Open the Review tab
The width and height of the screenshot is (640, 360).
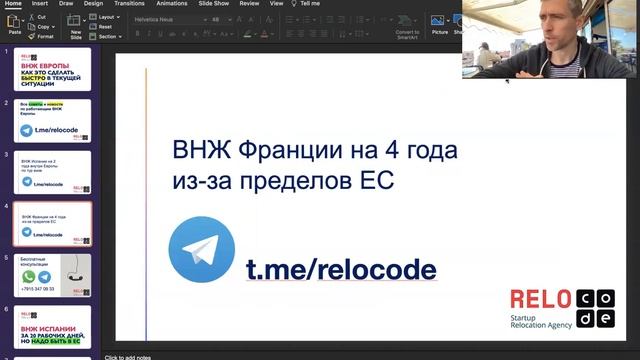click(249, 3)
